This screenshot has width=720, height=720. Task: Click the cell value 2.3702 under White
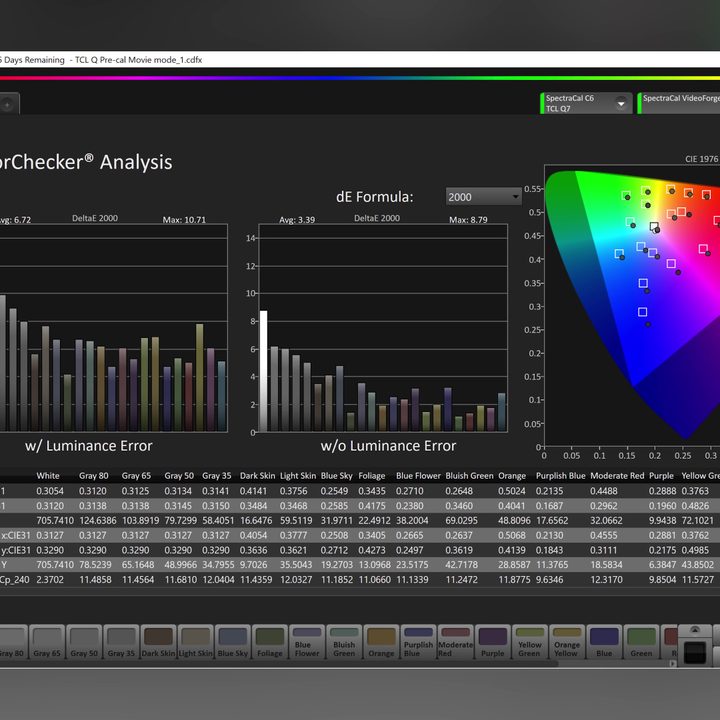tap(50, 580)
